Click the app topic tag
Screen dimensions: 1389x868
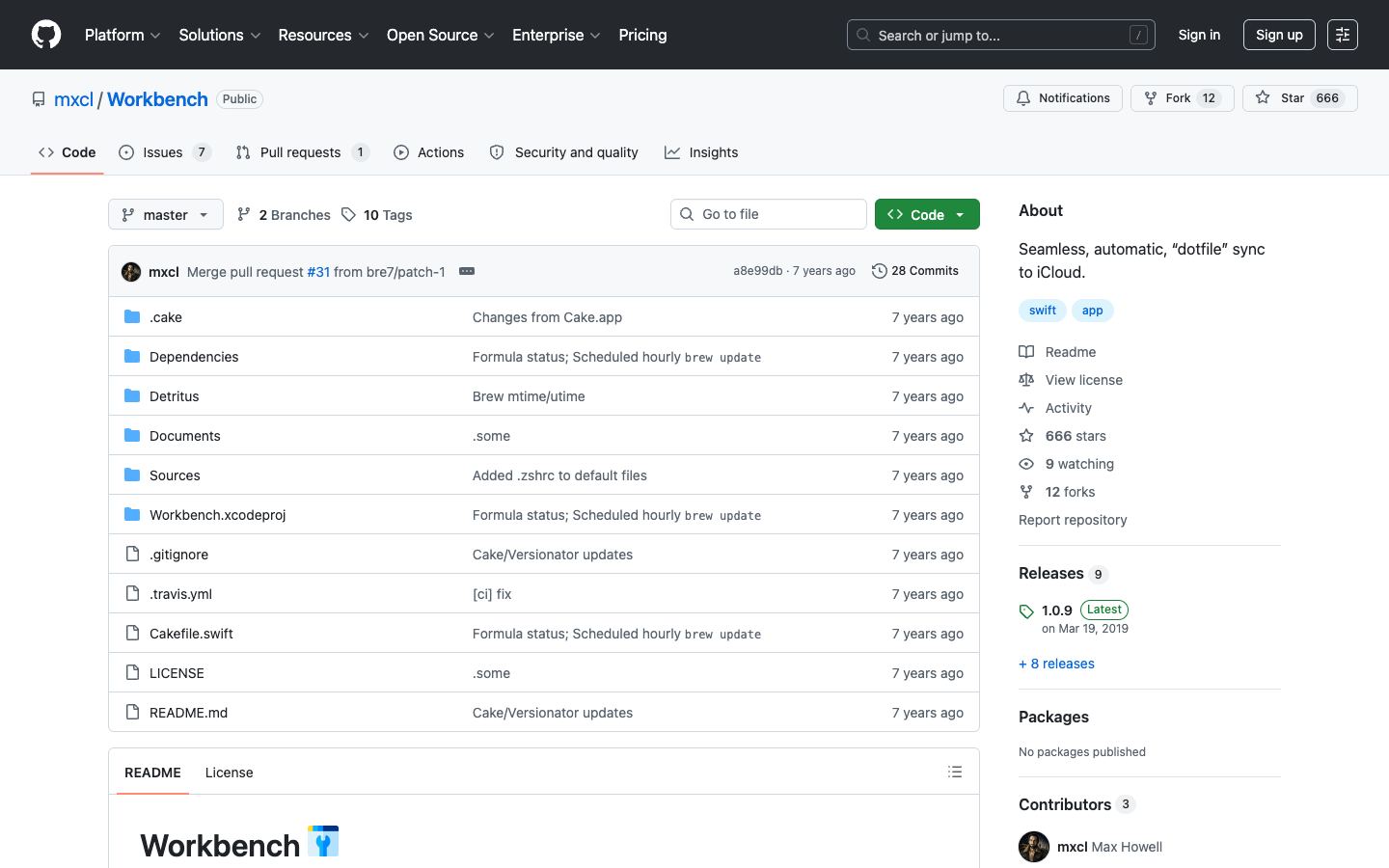1093,311
